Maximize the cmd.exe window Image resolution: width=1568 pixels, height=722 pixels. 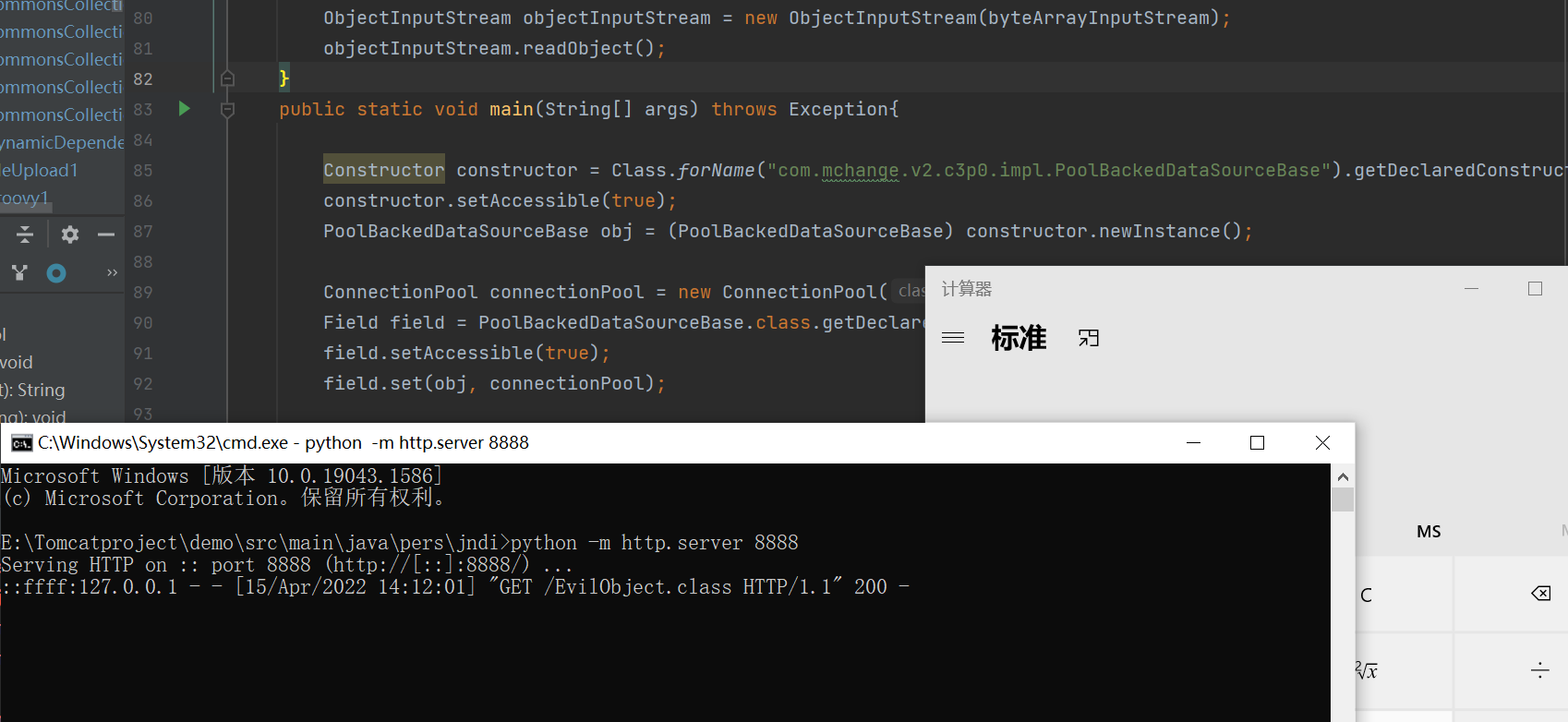(x=1257, y=443)
